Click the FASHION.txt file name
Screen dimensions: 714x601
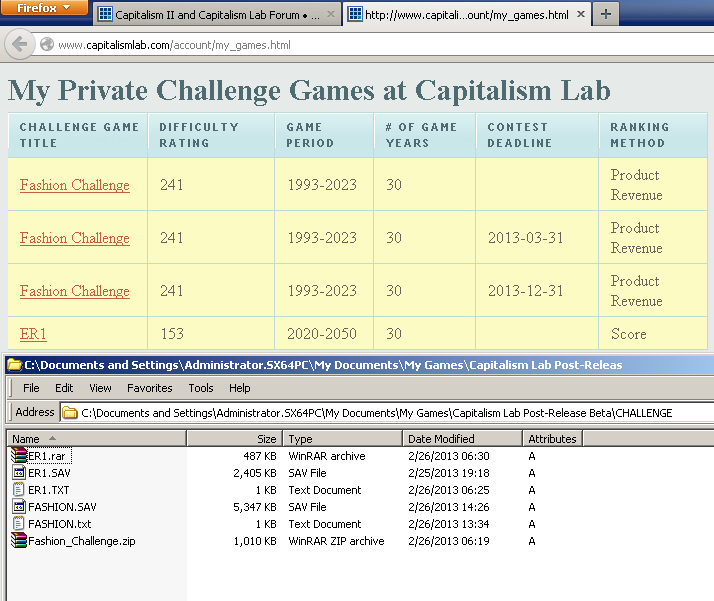(x=60, y=524)
